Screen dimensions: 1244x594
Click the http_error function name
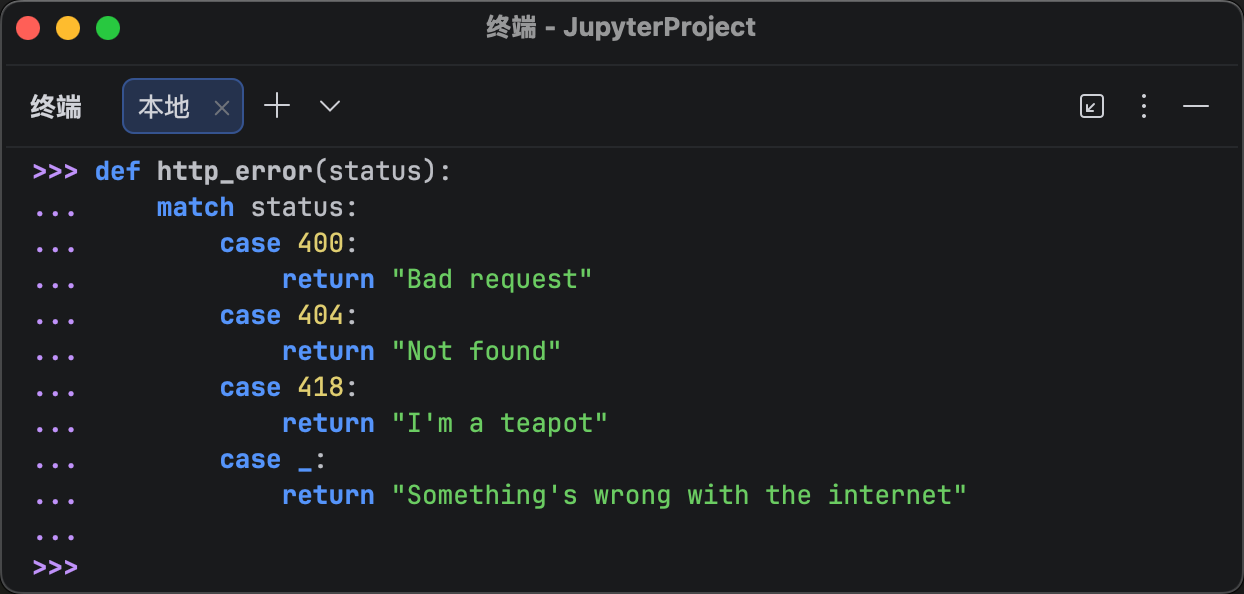(x=235, y=171)
